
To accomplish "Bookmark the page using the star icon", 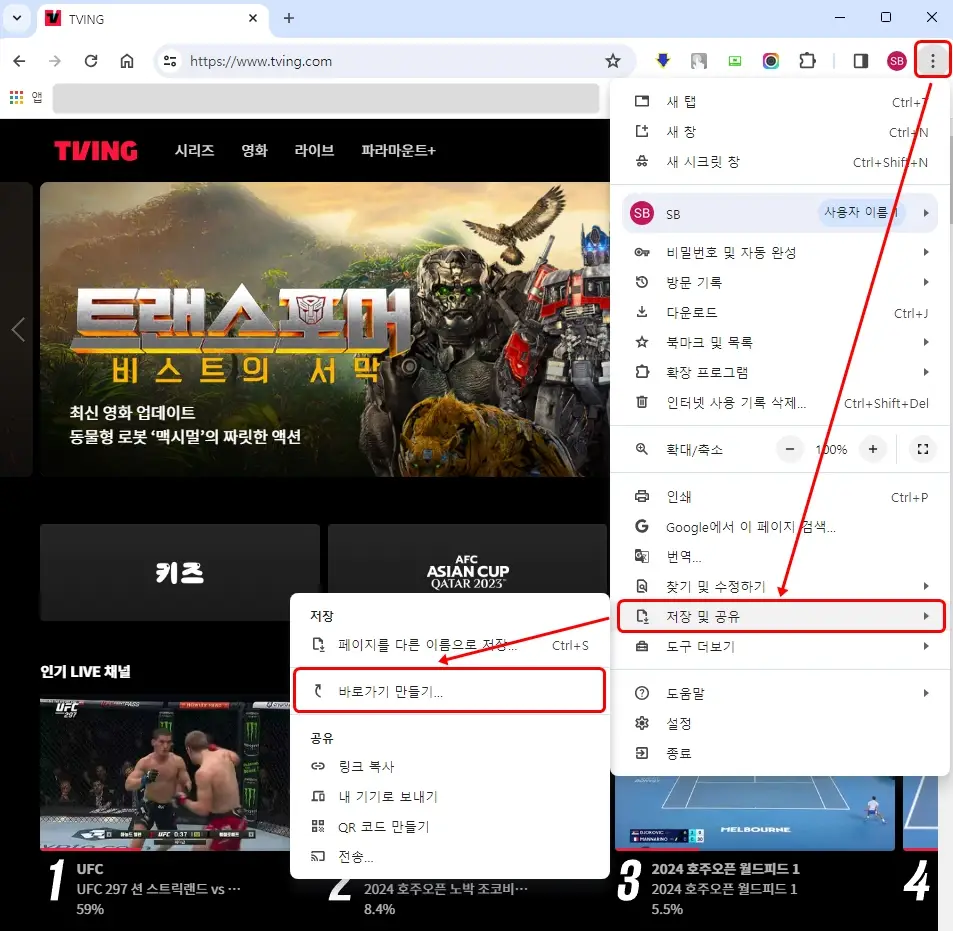I will (613, 60).
